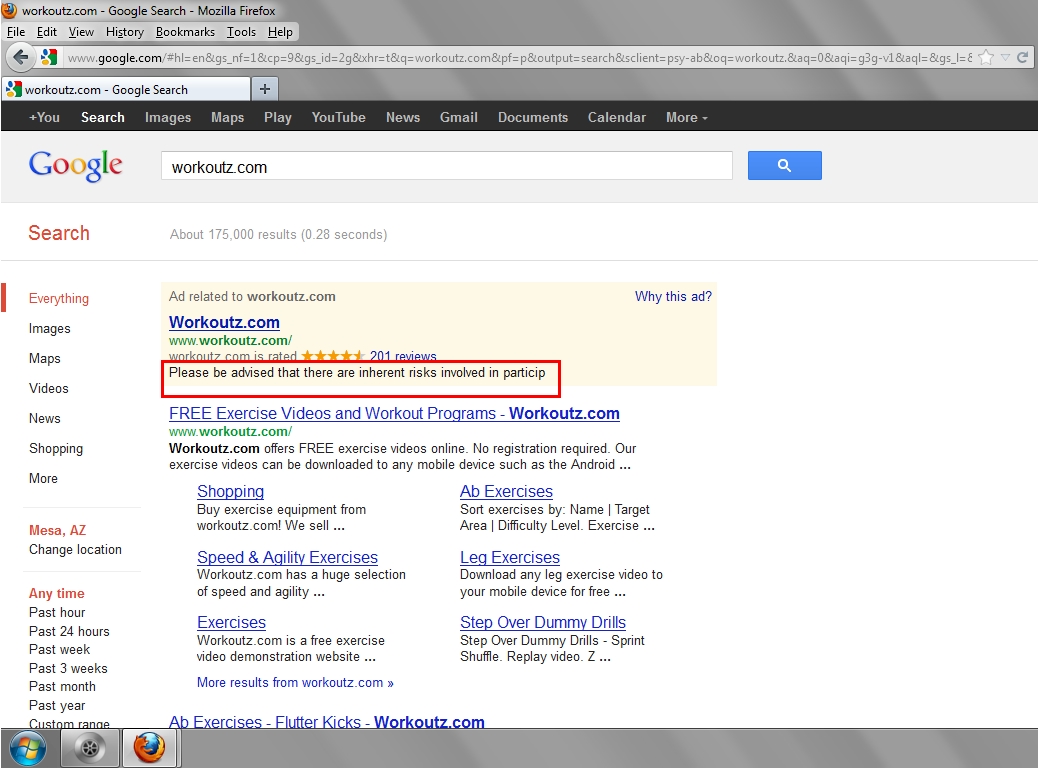Filter results by Videos in the sidebar
Viewport: 1038px width, 770px height.
click(x=48, y=389)
